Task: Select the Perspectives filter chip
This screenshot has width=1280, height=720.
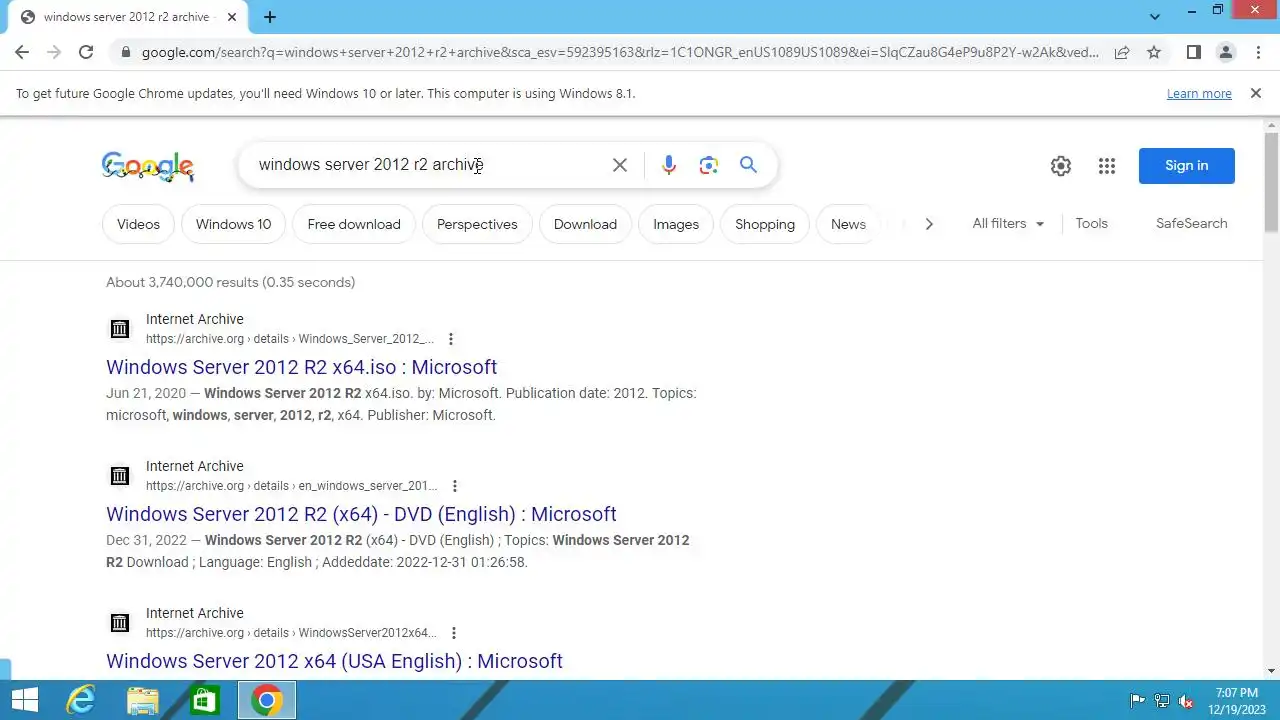Action: coord(477,224)
